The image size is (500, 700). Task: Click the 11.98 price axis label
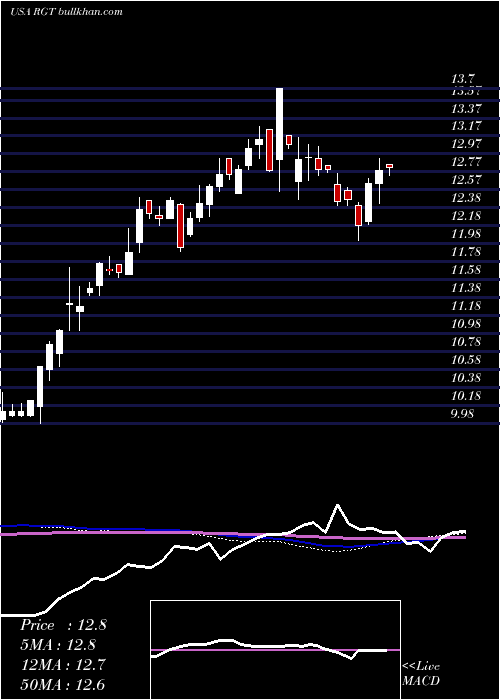pyautogui.click(x=467, y=234)
